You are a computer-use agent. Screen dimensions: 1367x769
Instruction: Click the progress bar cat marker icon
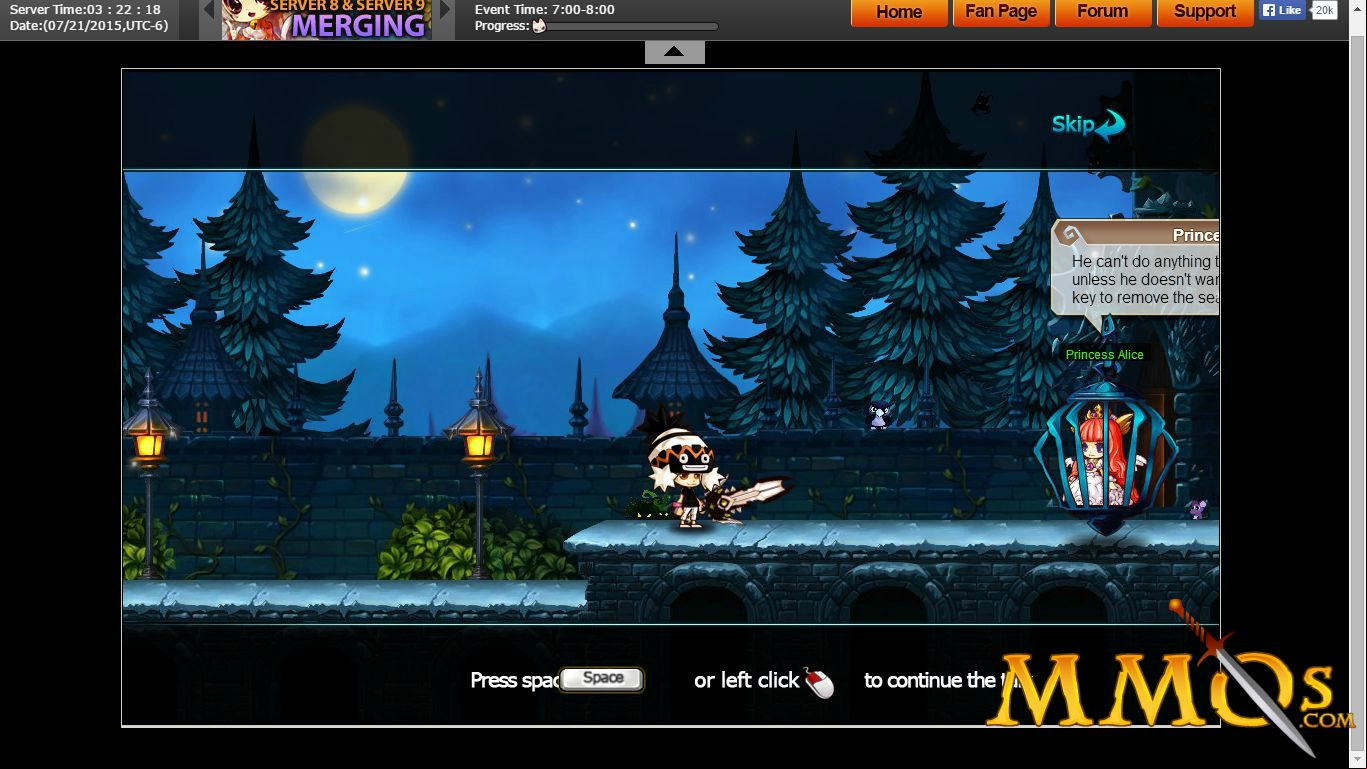539,26
